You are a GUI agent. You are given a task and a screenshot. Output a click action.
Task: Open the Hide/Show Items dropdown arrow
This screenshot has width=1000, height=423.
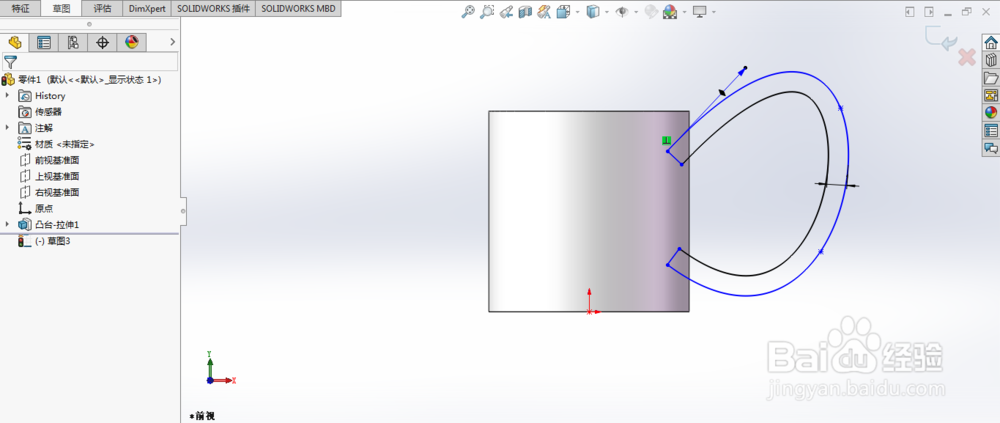pos(636,12)
